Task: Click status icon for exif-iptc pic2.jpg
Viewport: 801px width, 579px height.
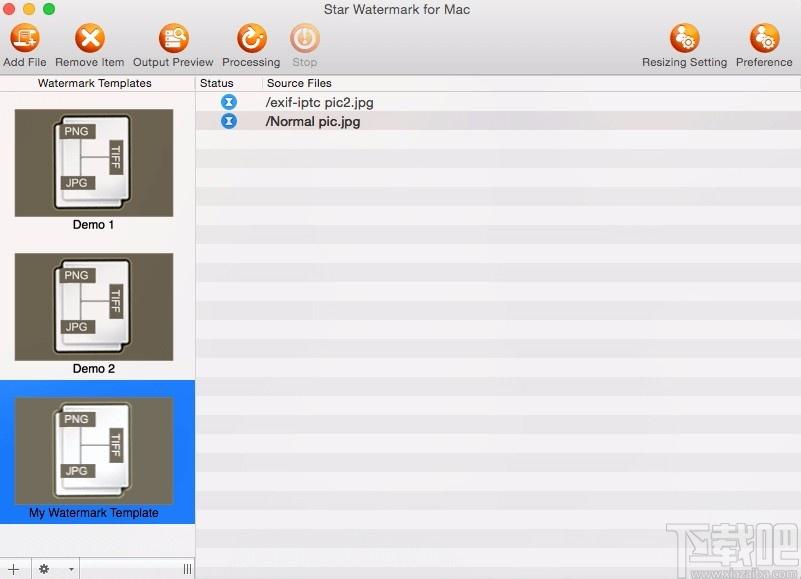Action: [x=229, y=102]
